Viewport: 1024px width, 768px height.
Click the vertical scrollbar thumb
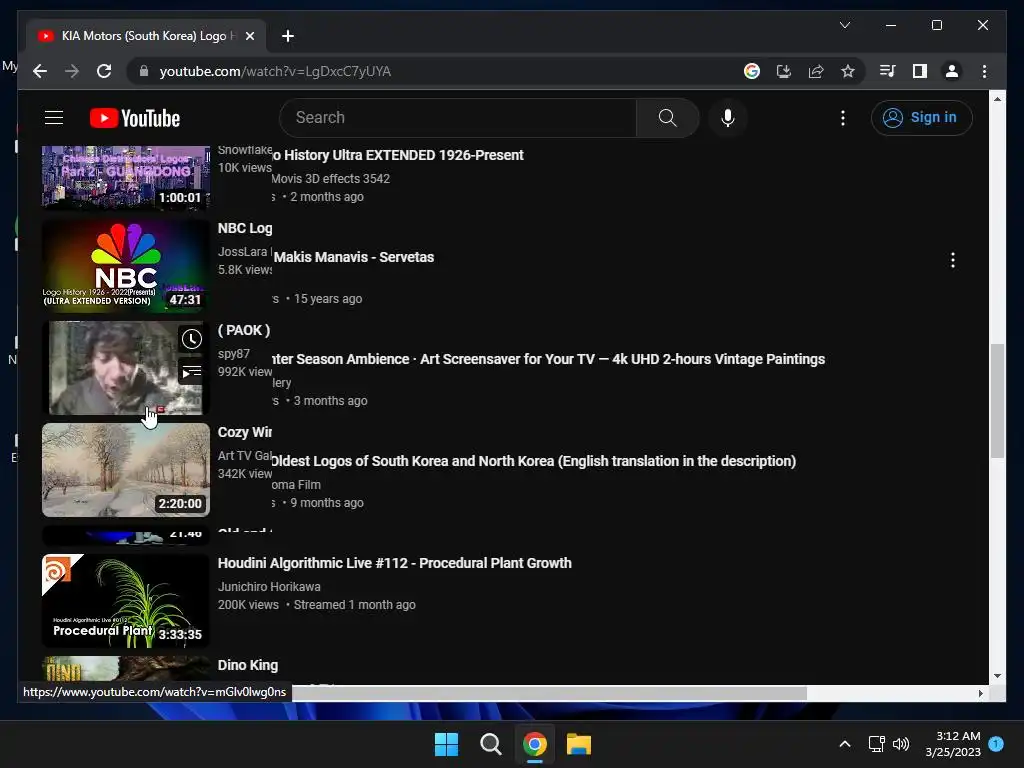coord(997,401)
